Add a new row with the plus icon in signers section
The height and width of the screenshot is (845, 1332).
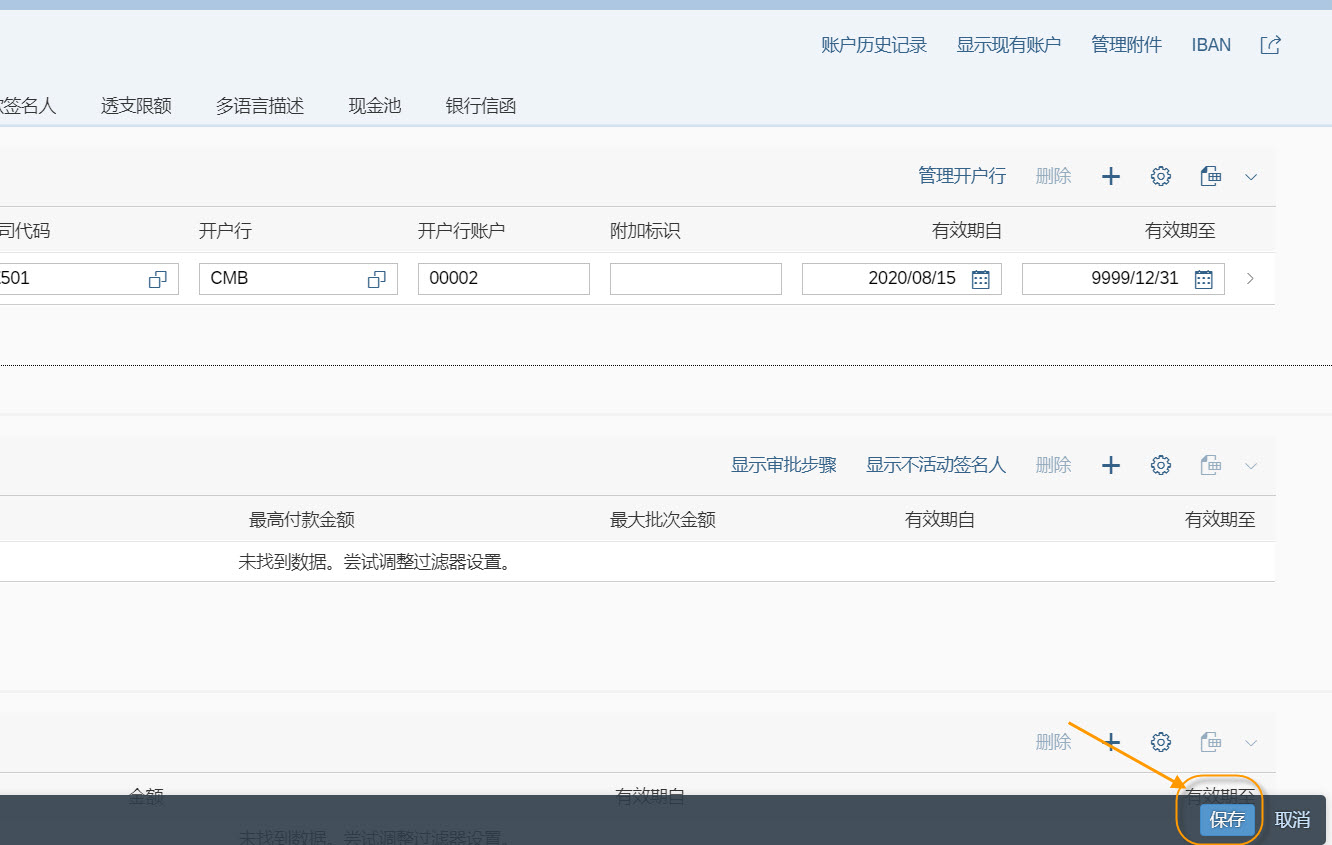click(1110, 464)
